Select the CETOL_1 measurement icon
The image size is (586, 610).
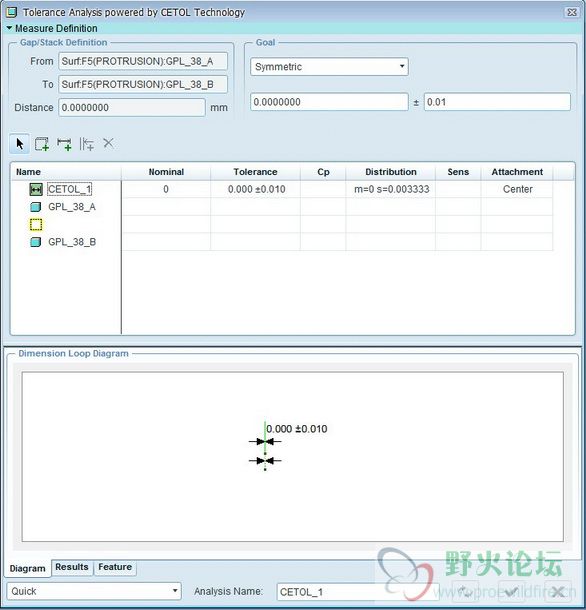[36, 189]
